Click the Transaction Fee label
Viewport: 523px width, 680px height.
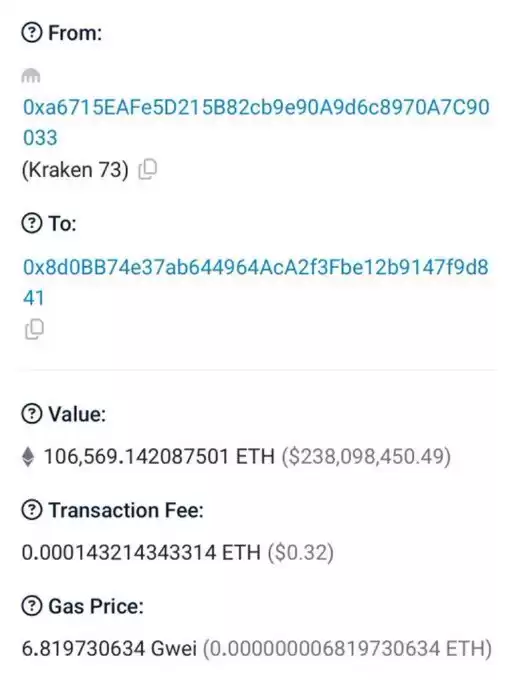point(126,510)
